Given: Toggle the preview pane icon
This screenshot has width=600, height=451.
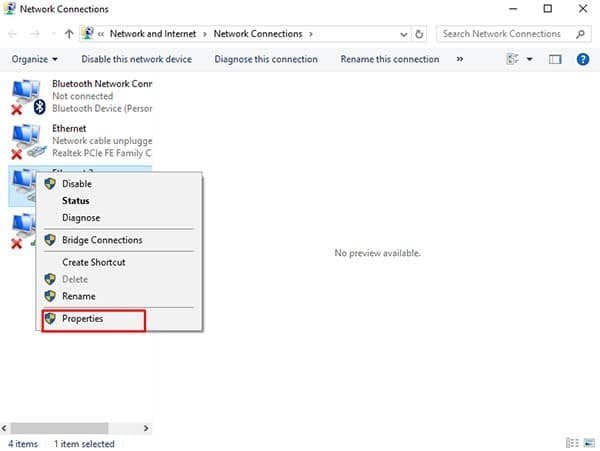Looking at the screenshot, I should pyautogui.click(x=555, y=59).
